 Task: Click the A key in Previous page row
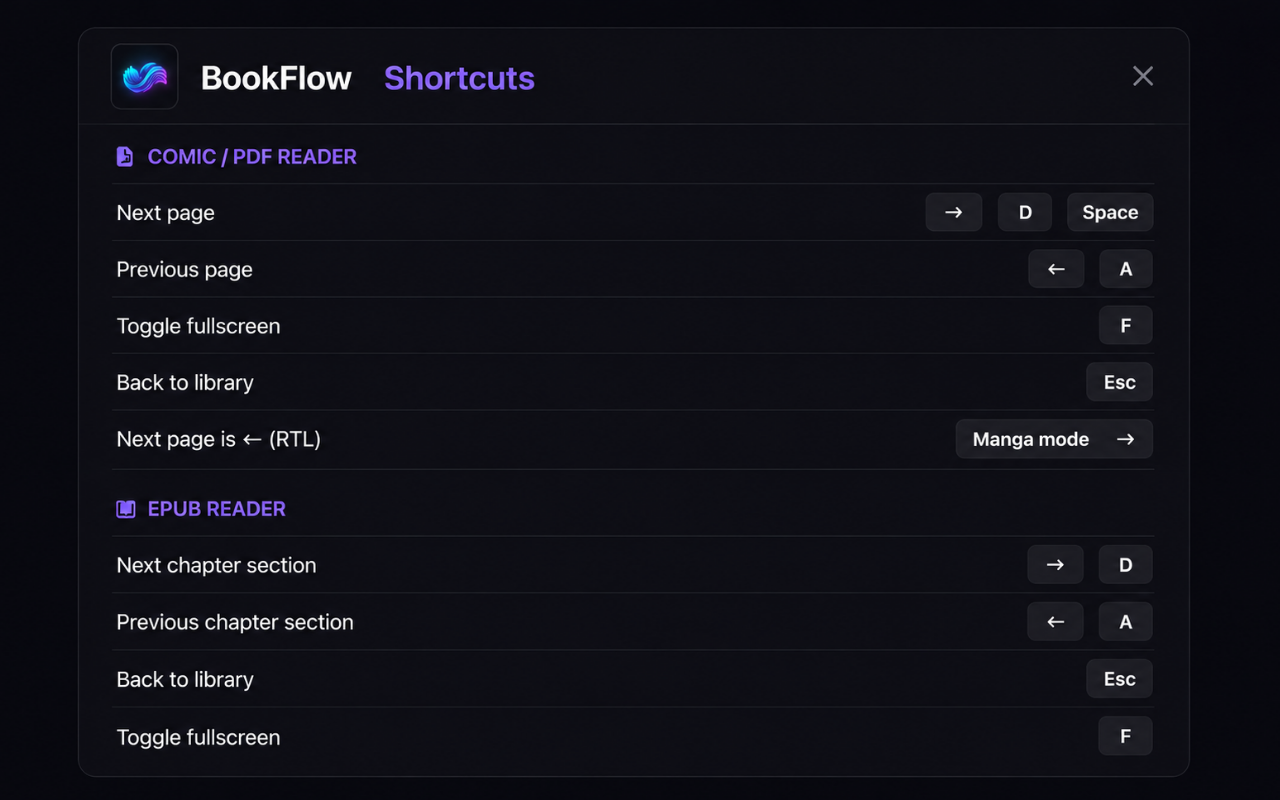1126,269
